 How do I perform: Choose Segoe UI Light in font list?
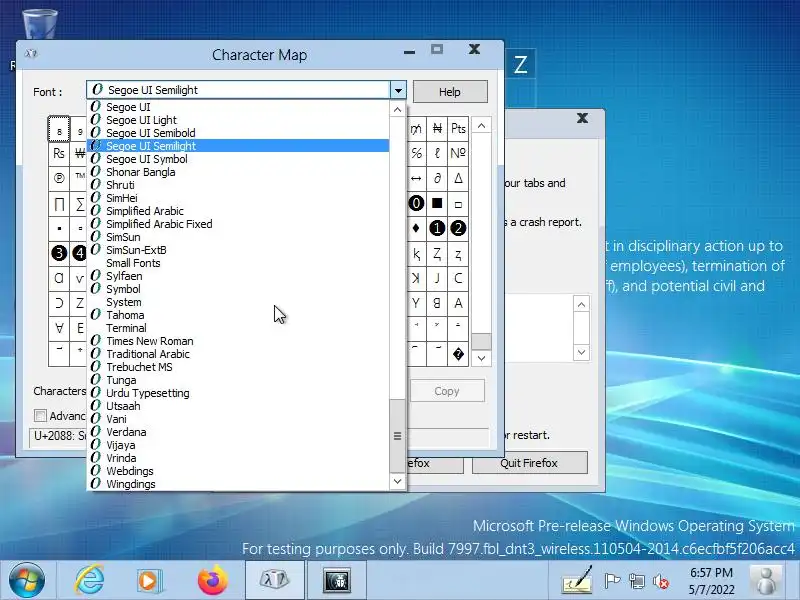pos(238,120)
